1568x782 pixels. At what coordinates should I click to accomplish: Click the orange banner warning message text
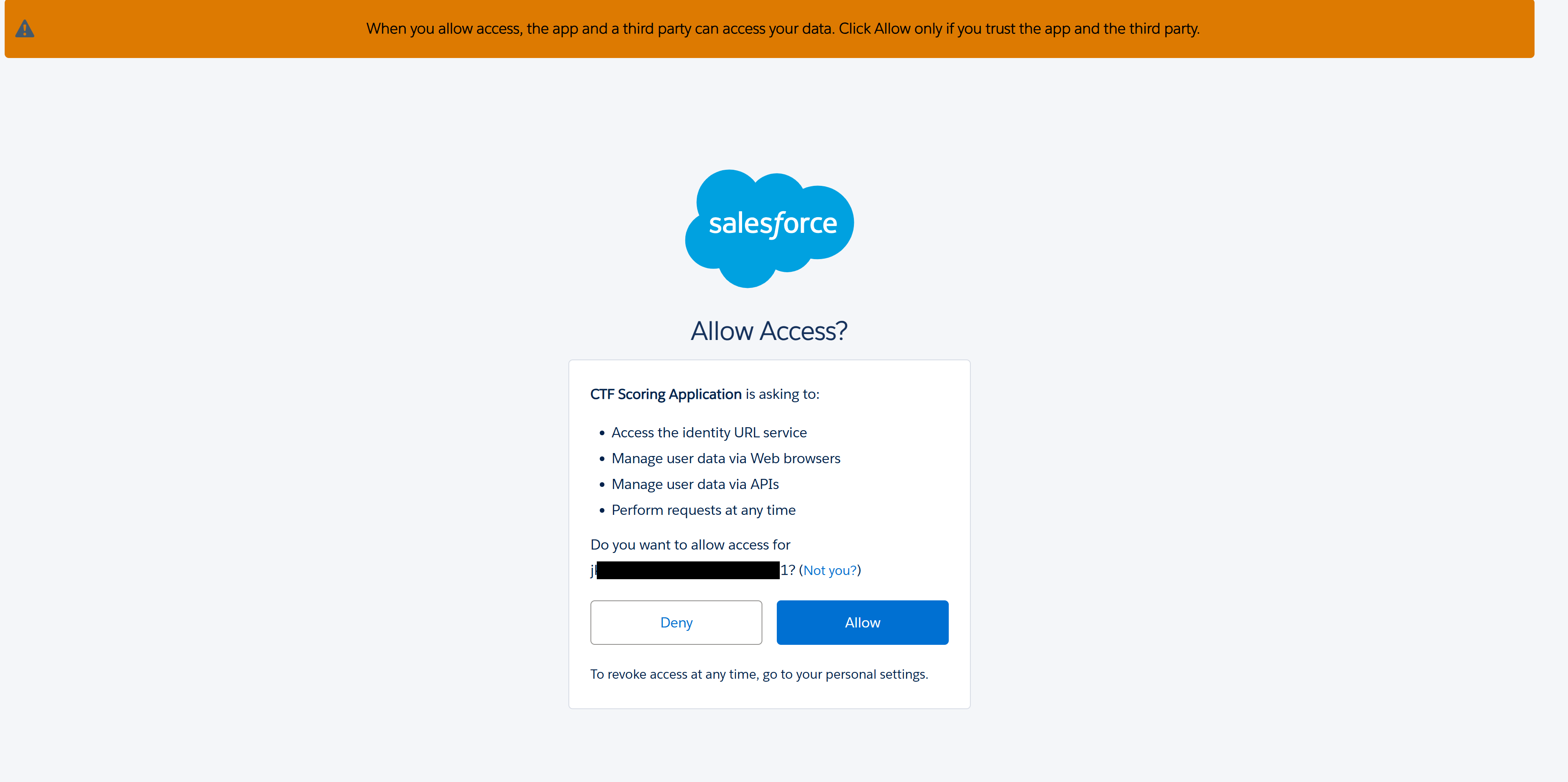(783, 29)
